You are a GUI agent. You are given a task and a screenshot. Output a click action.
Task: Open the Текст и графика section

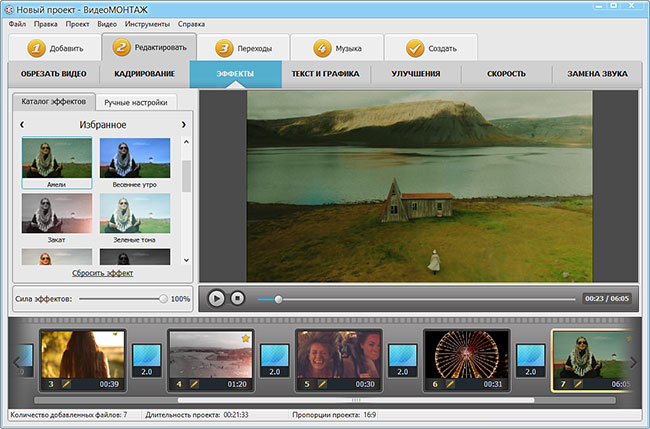pyautogui.click(x=325, y=74)
